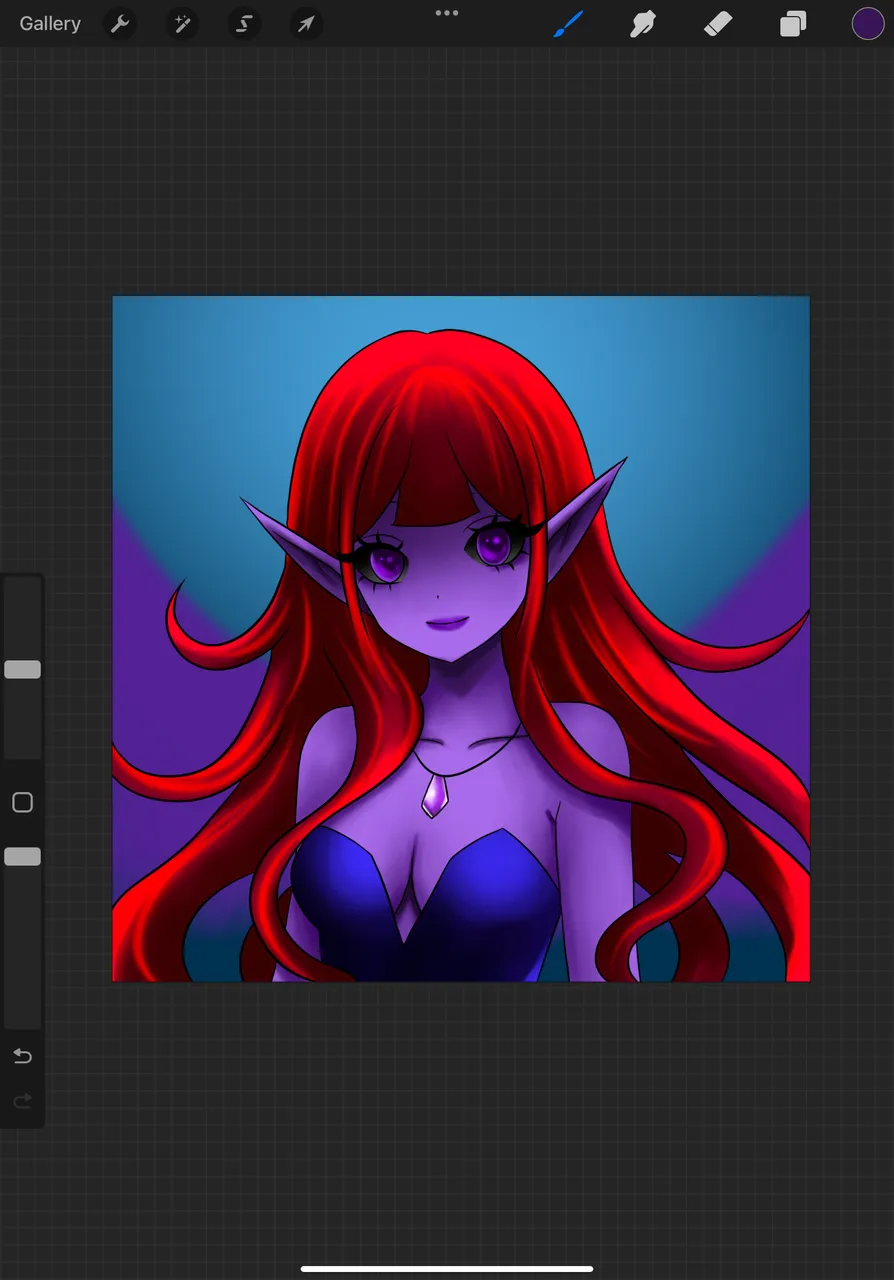Select the Smudge tool
Screen dimensions: 894x1280
pos(643,24)
